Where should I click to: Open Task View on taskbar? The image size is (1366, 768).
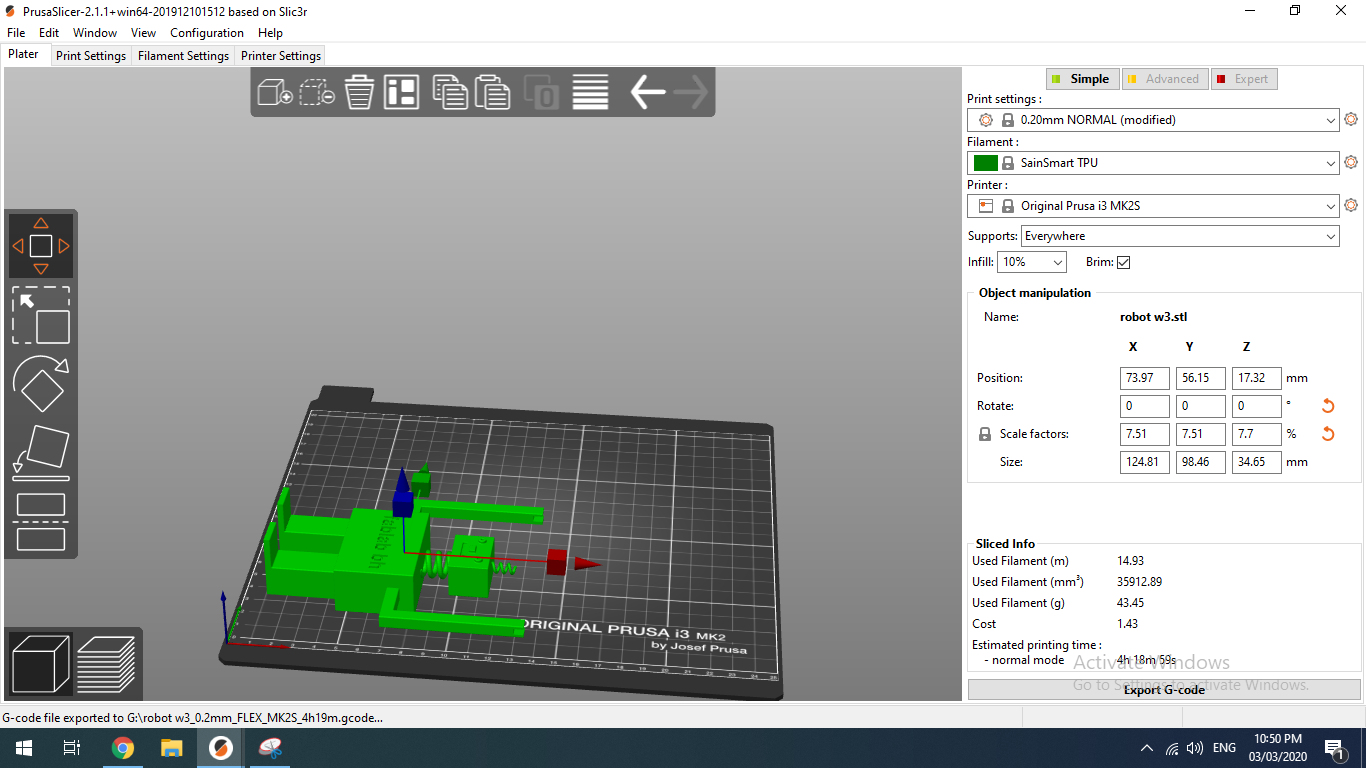pyautogui.click(x=72, y=748)
